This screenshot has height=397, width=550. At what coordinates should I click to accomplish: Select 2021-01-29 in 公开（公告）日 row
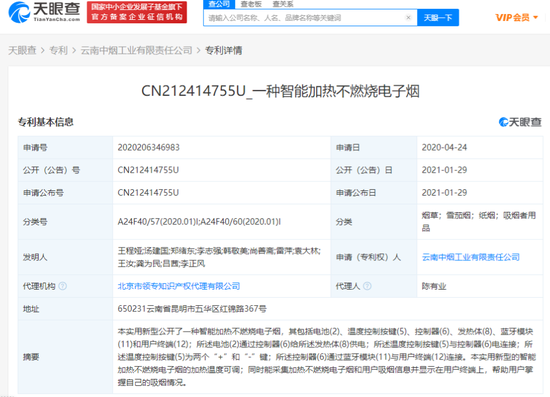[x=444, y=170]
